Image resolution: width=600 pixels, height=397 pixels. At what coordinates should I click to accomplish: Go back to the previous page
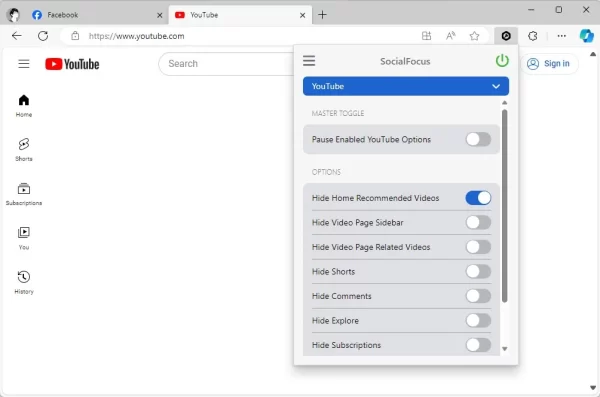point(16,36)
